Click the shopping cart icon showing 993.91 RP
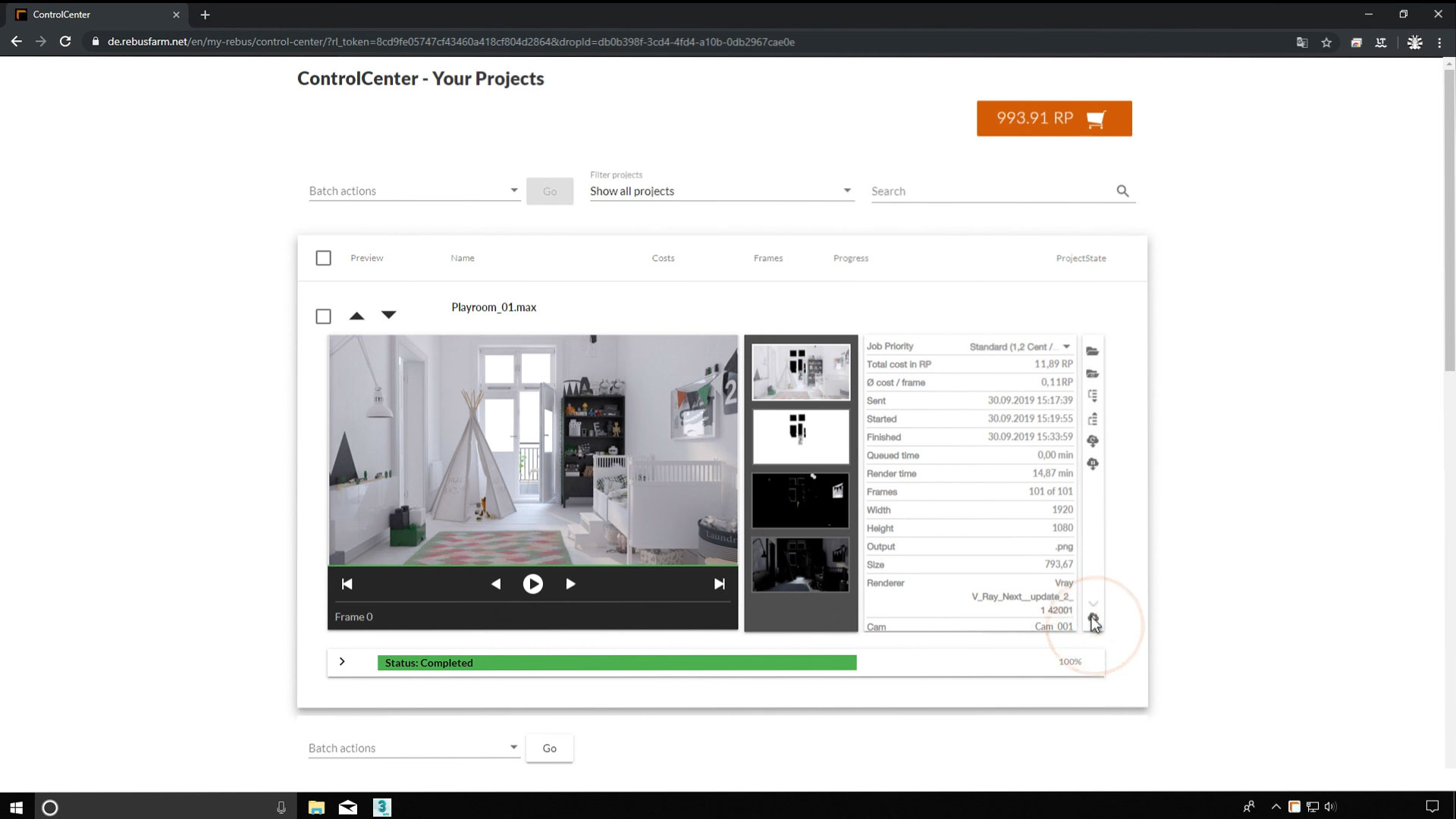1456x819 pixels. coord(1097,118)
